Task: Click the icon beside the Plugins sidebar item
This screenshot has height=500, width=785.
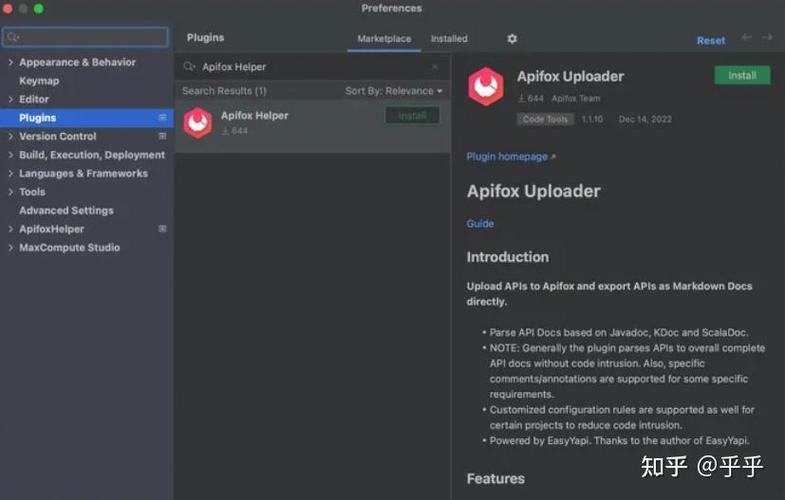Action: (162, 118)
